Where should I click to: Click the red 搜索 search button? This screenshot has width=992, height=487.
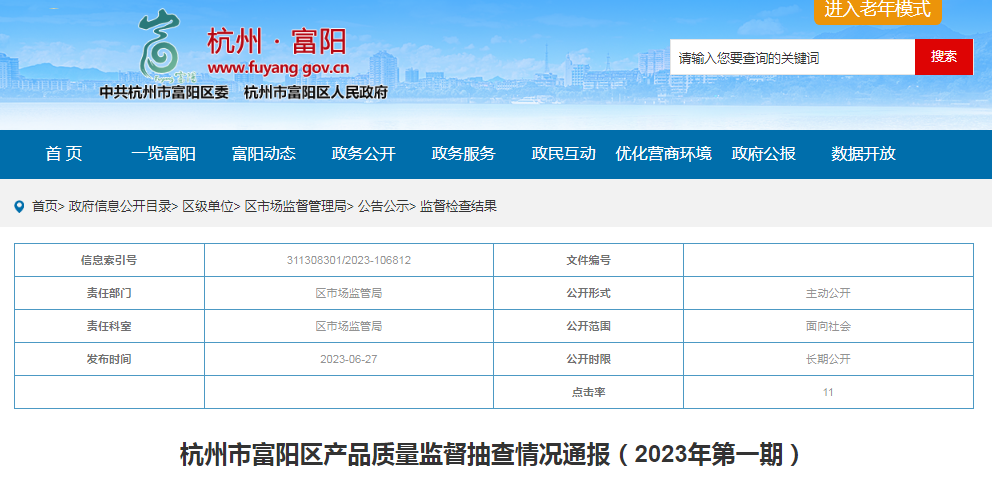943,57
